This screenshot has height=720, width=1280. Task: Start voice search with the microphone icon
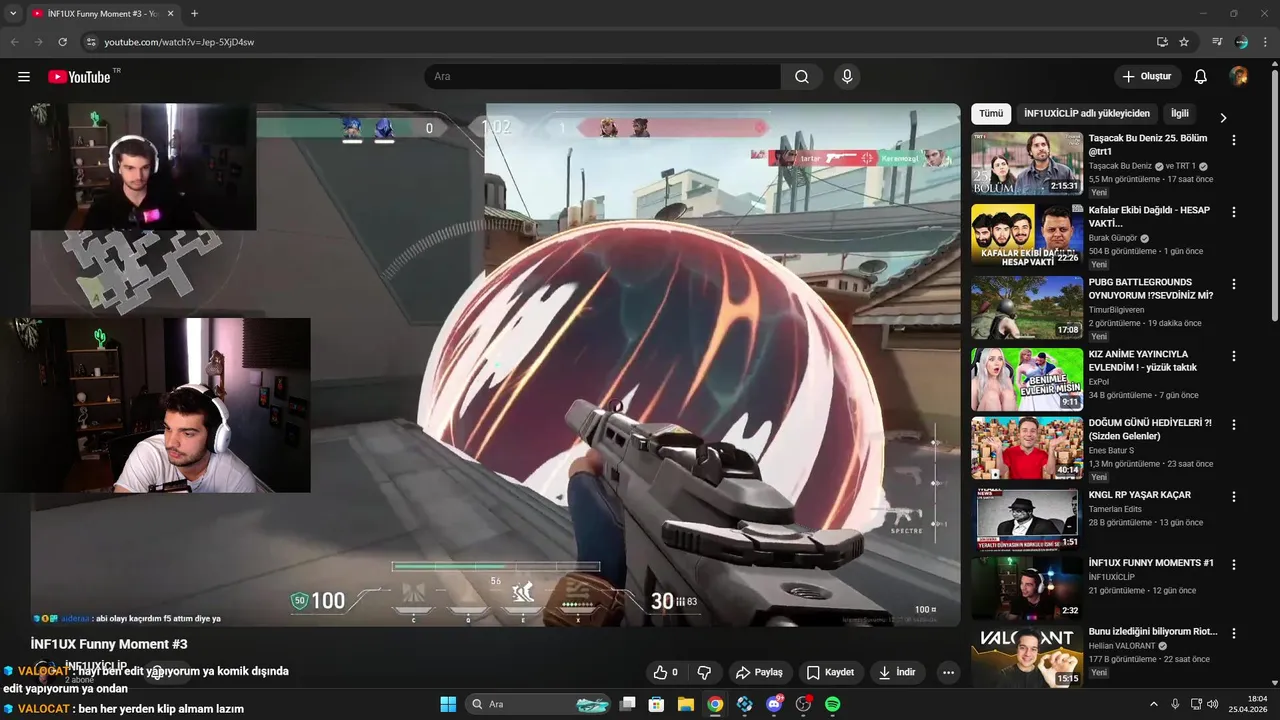tap(847, 77)
